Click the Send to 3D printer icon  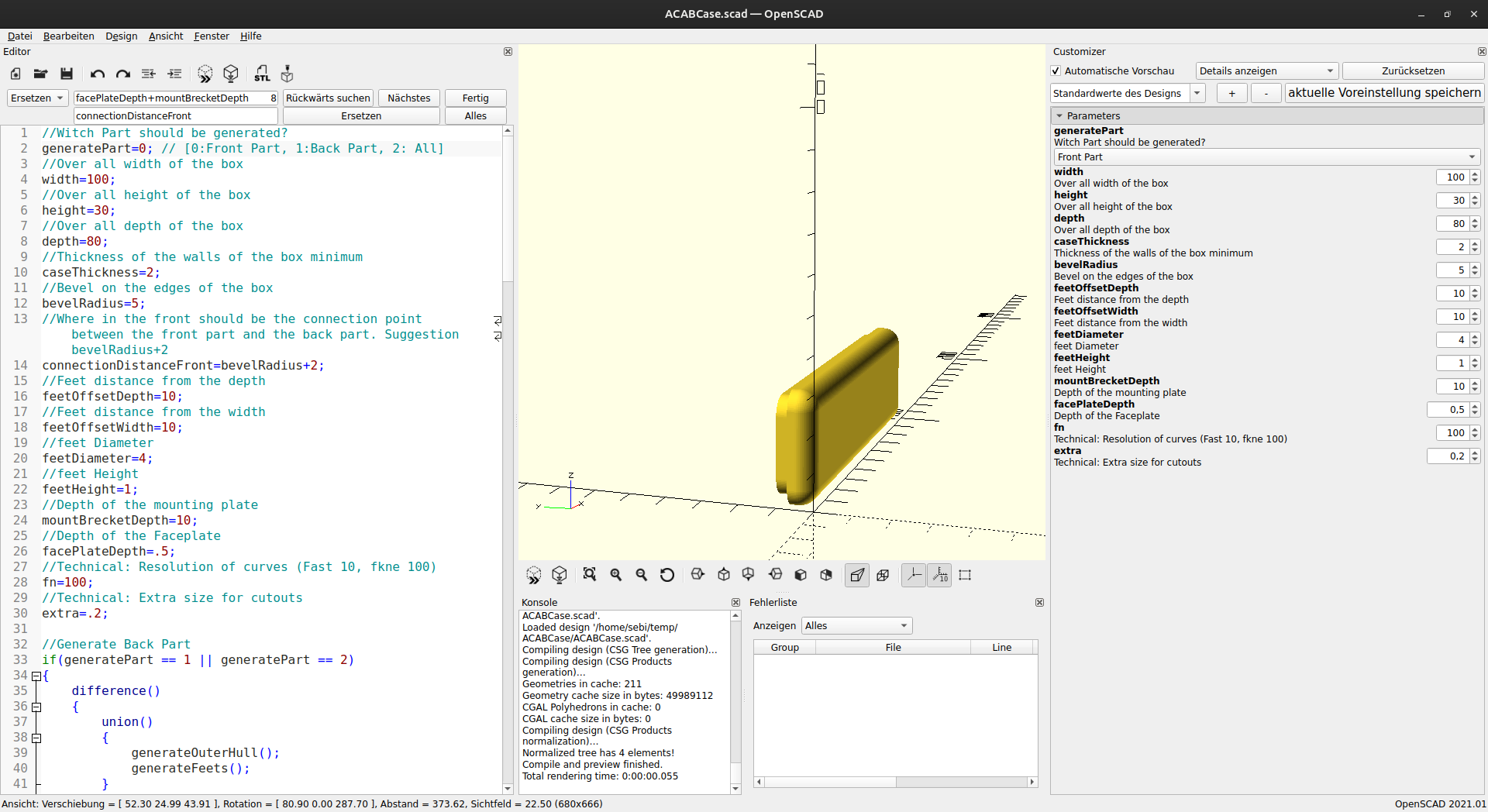[x=287, y=74]
